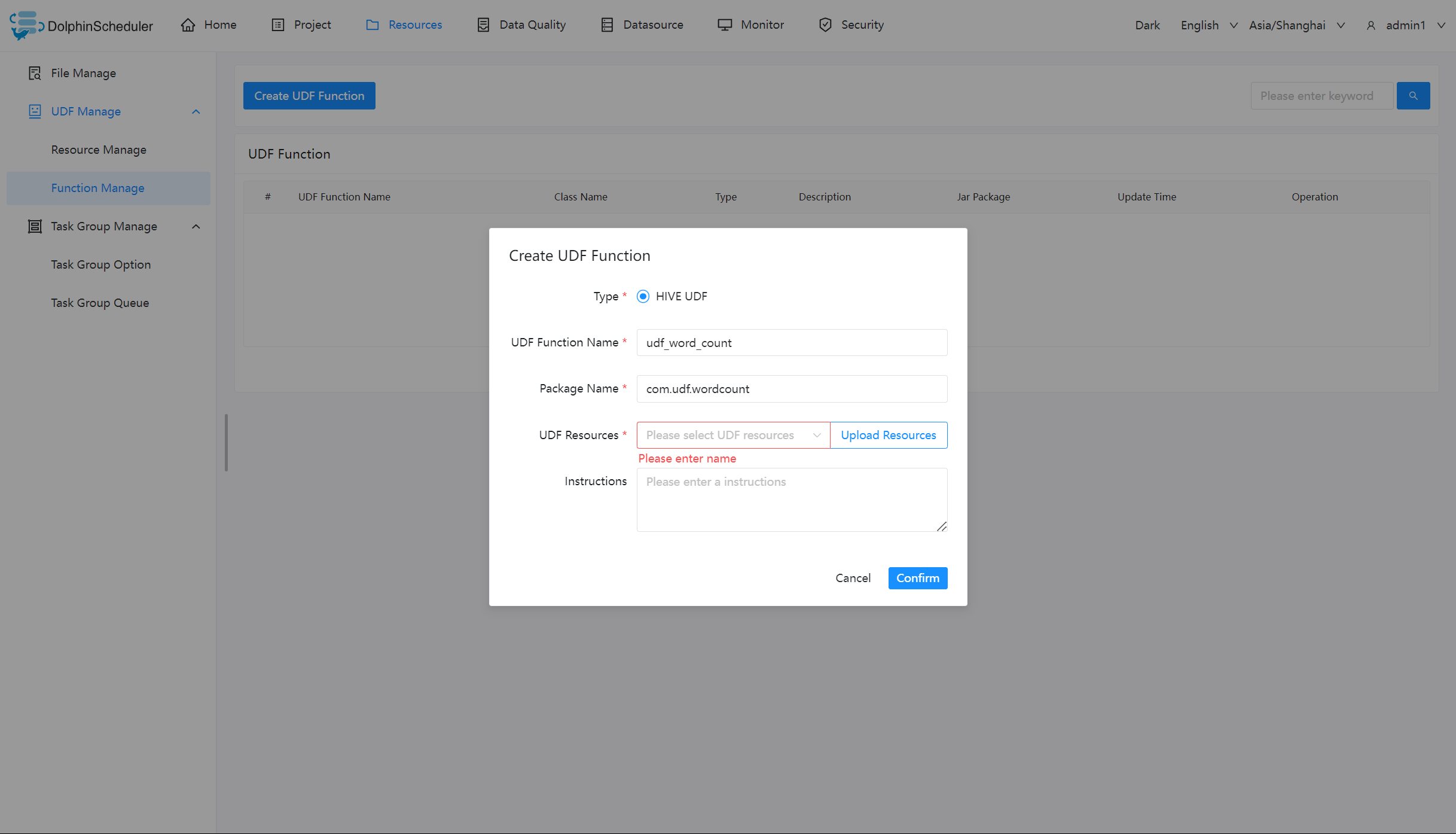Collapse the Task Group Manage section
Image resolution: width=1456 pixels, height=834 pixels.
click(196, 226)
